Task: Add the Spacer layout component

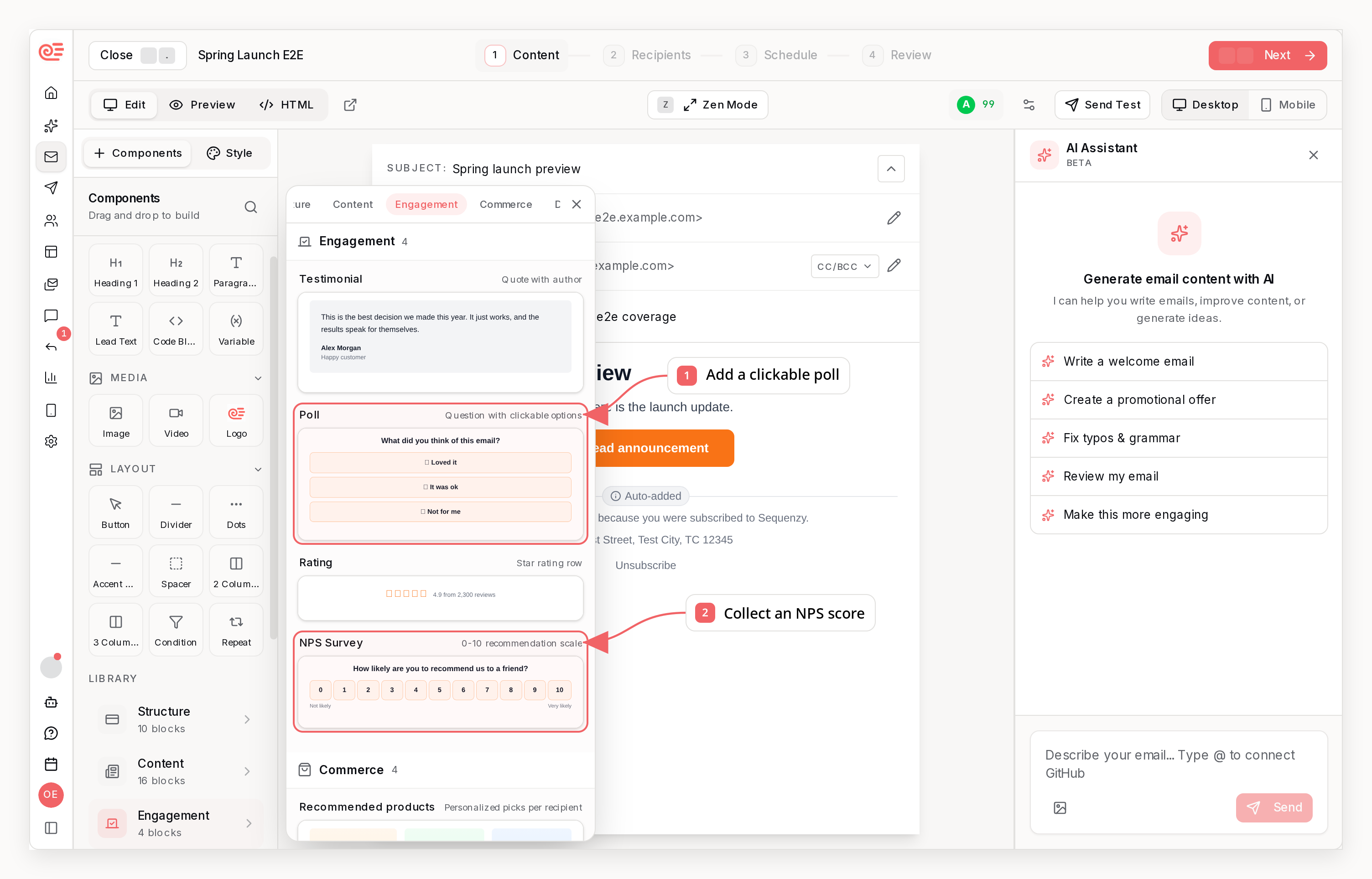Action: pos(176,571)
